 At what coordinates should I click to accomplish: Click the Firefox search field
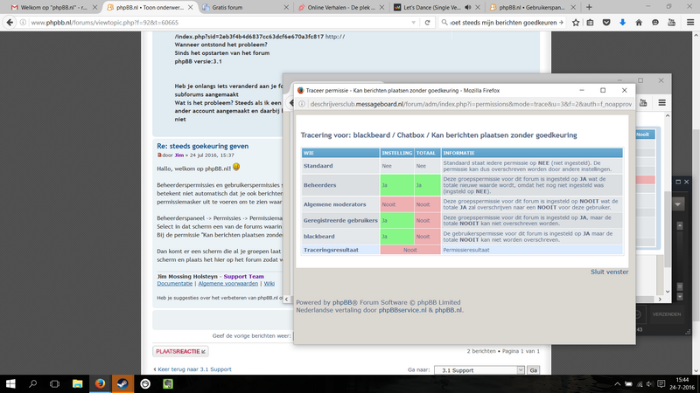503,22
